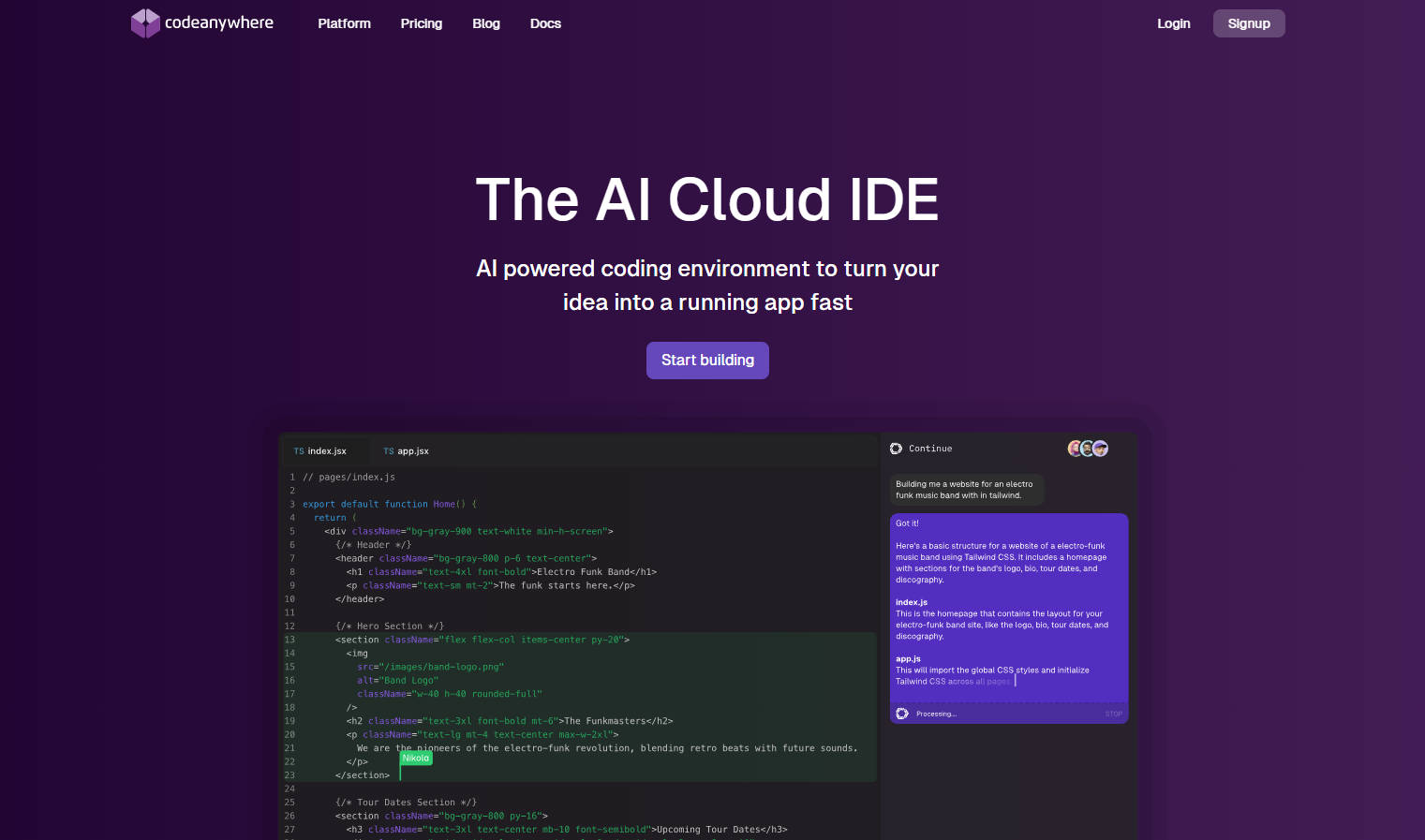Viewport: 1425px width, 840px height.
Task: Select the TS icon on index.jsx tab
Action: pyautogui.click(x=298, y=450)
